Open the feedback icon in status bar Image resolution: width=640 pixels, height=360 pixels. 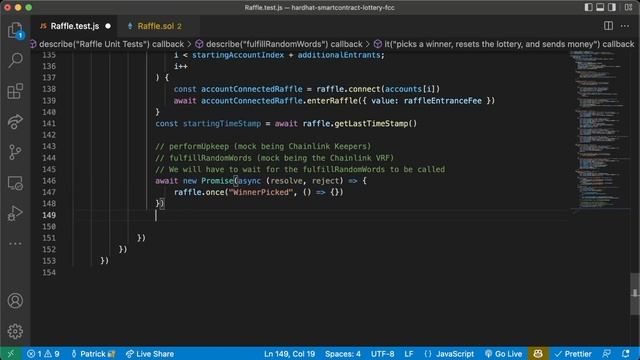click(x=607, y=354)
